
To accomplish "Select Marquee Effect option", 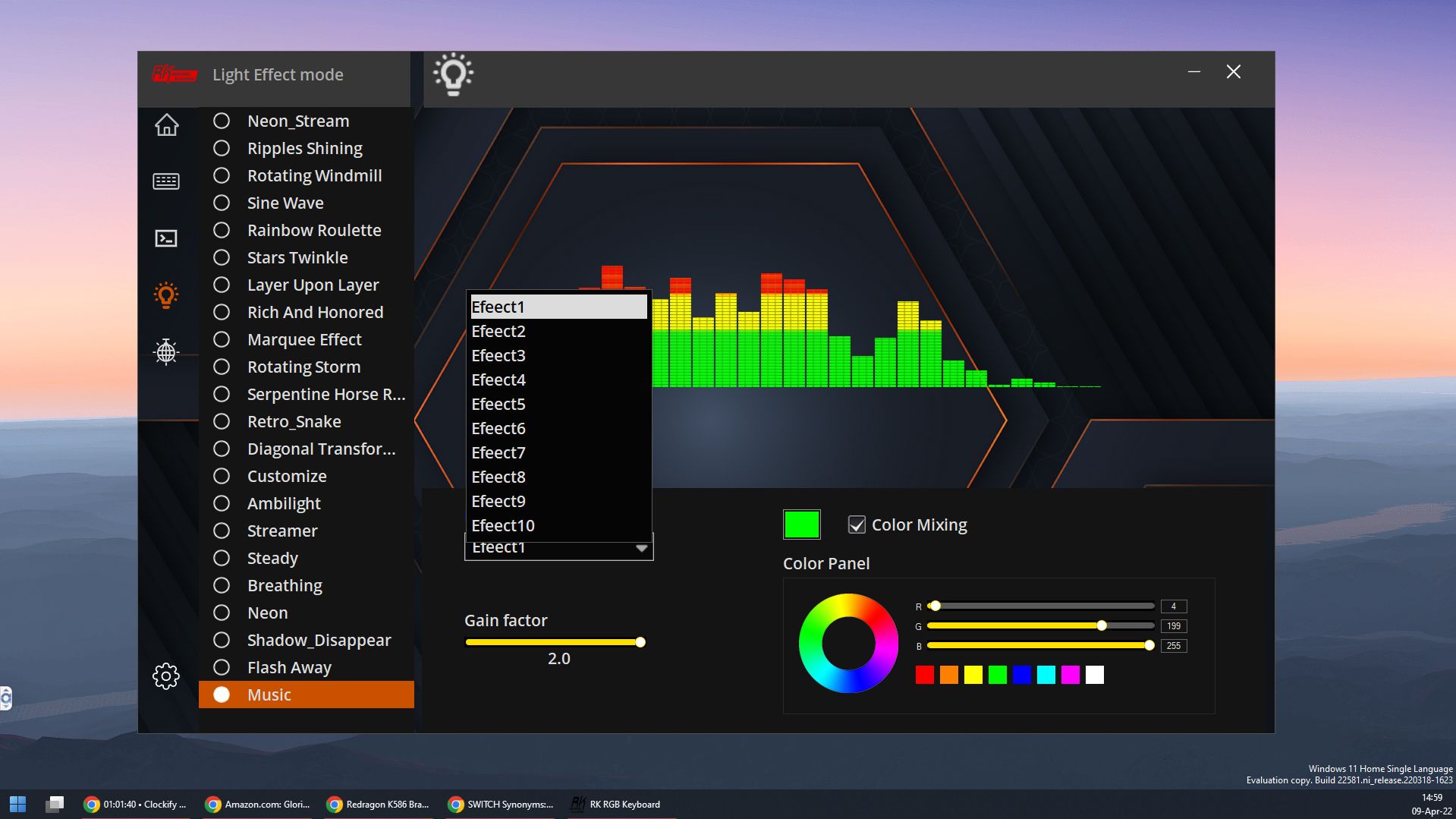I will [307, 339].
